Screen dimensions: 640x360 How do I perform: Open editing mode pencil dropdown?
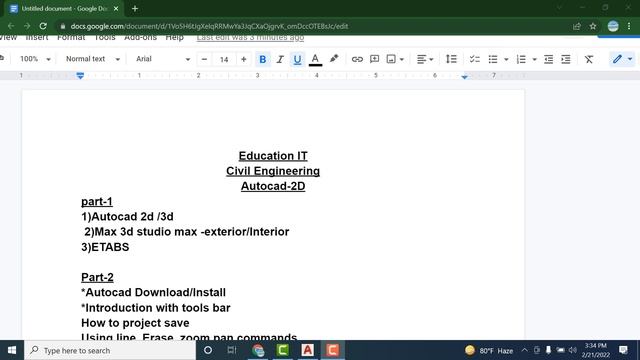point(622,59)
